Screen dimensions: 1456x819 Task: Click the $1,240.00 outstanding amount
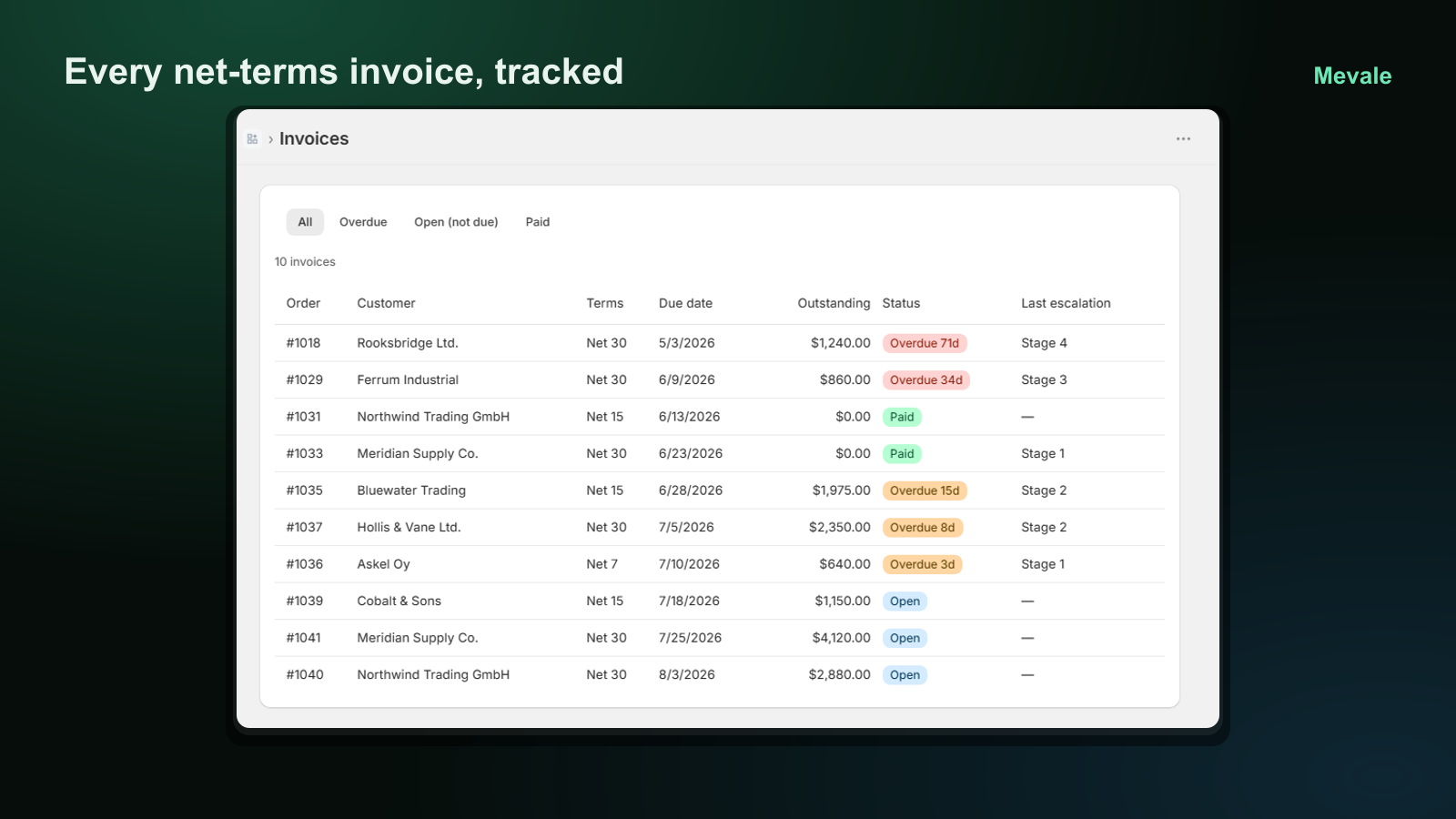click(841, 343)
